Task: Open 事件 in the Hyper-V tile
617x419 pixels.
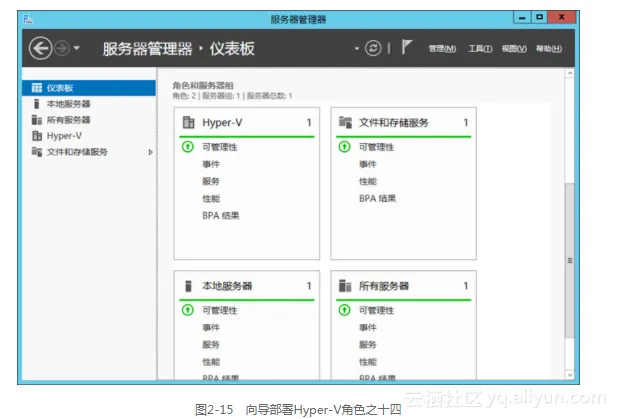Action: [211, 164]
